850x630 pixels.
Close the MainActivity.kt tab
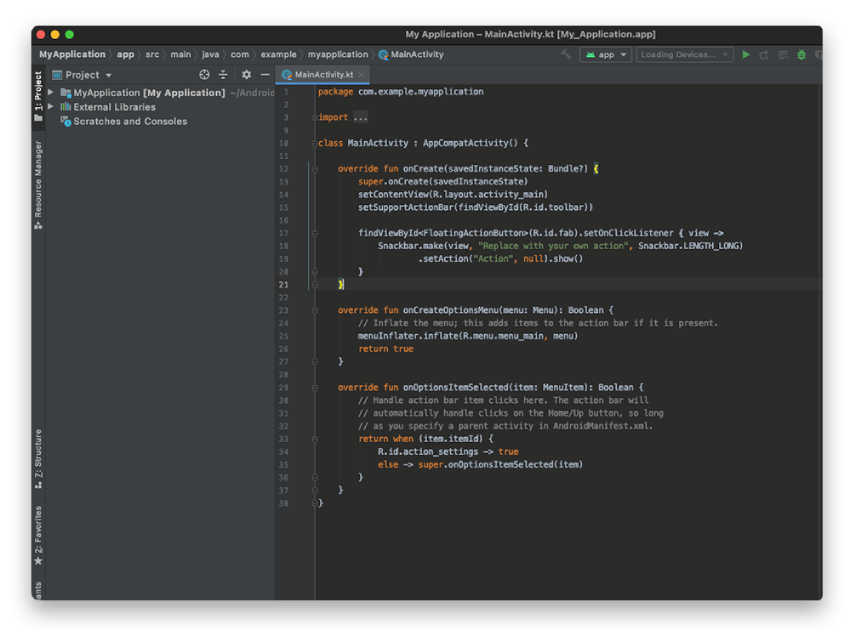(x=361, y=75)
